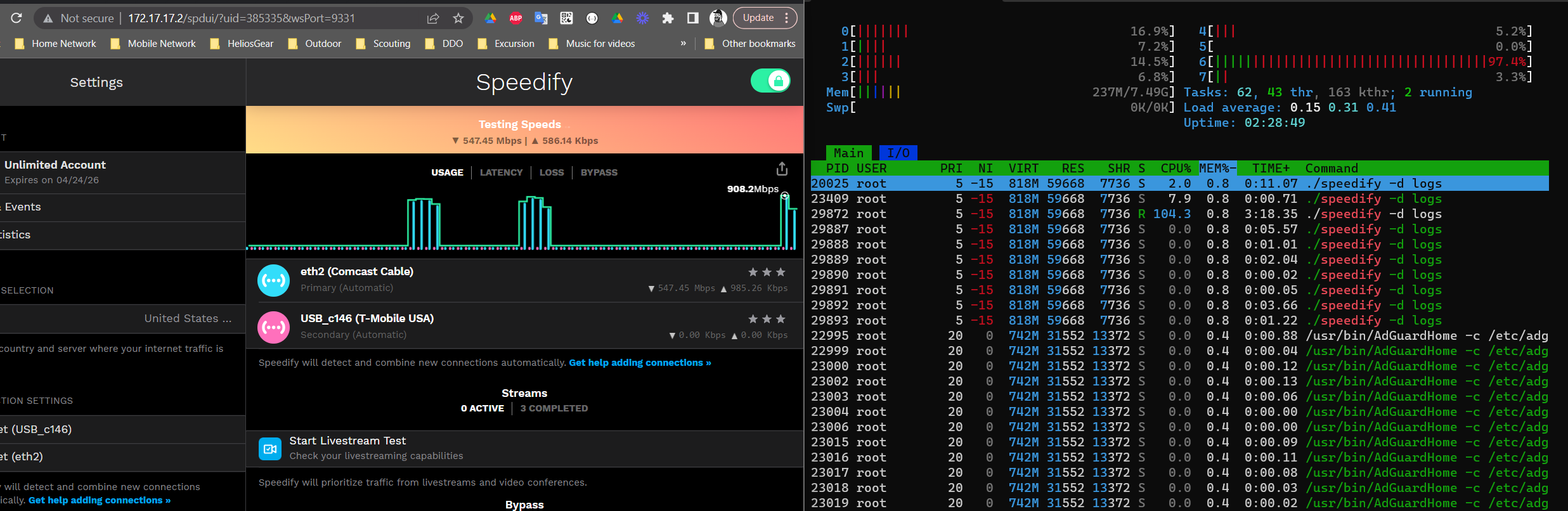Click the usage graph peak marker
The height and width of the screenshot is (511, 1568).
point(784,196)
